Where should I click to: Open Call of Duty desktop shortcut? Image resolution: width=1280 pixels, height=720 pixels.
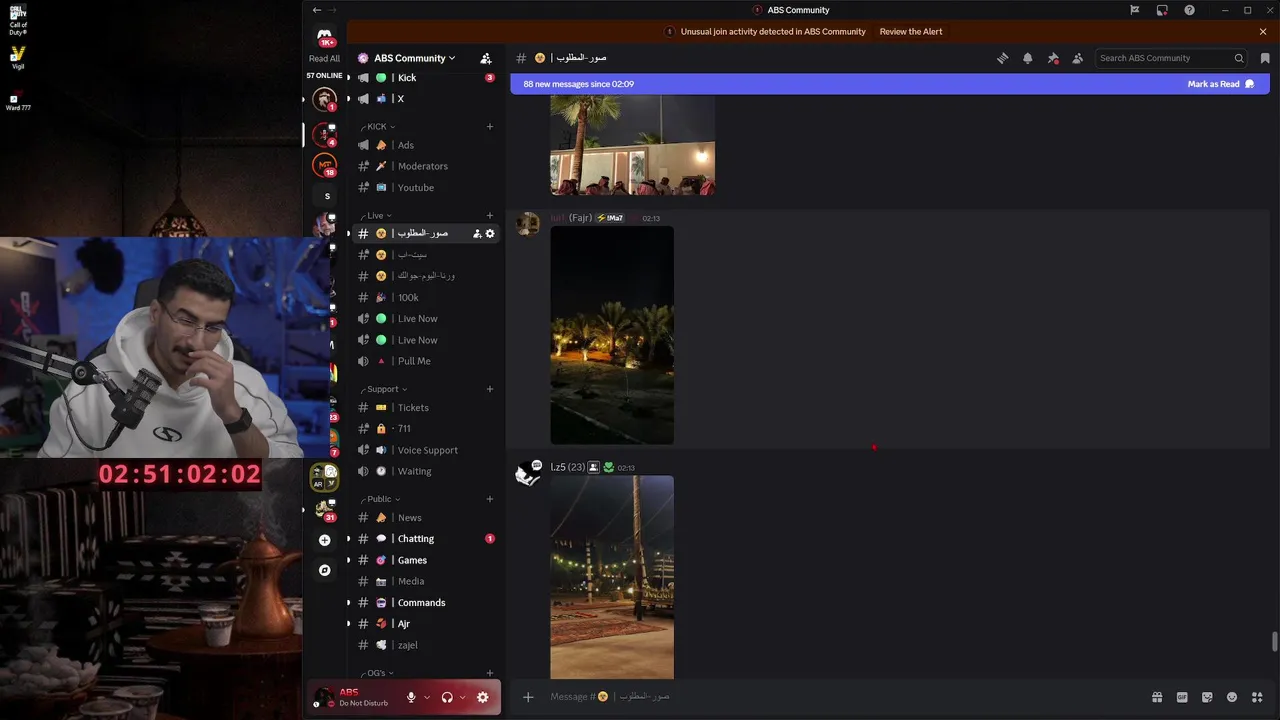point(17,21)
